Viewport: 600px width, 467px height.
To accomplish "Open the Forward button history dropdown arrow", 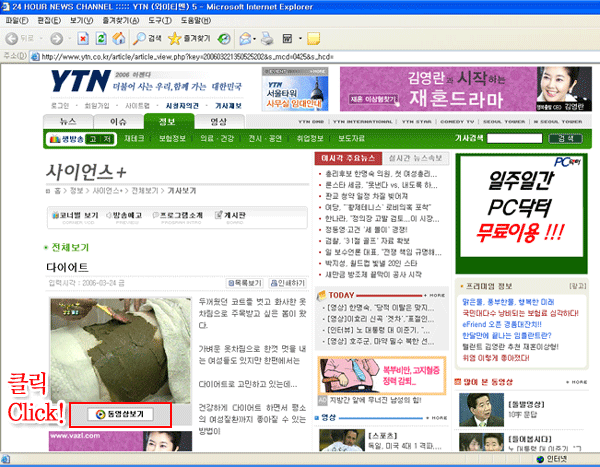I will [69, 38].
